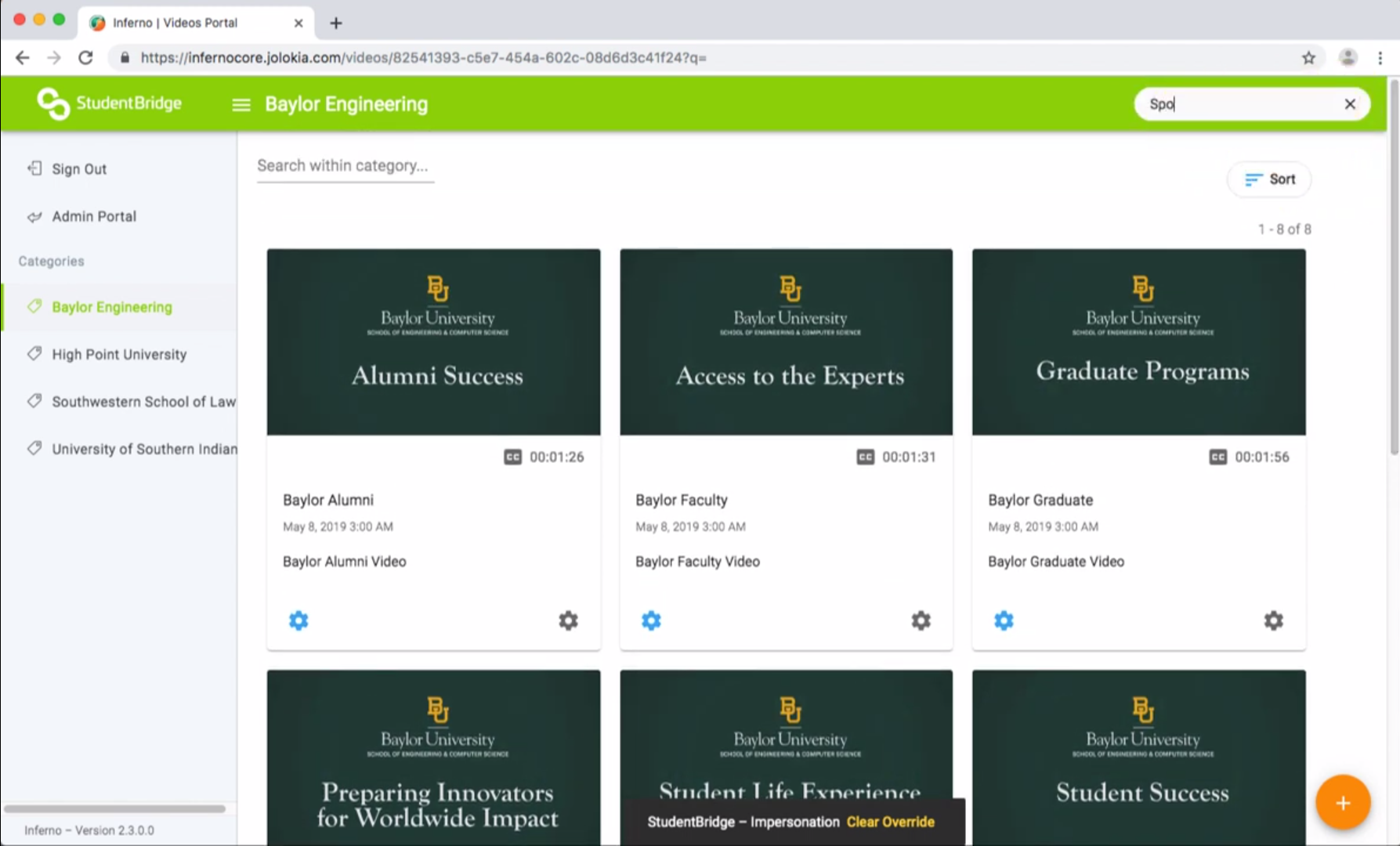Select Southwestern School of Law category

coord(120,401)
